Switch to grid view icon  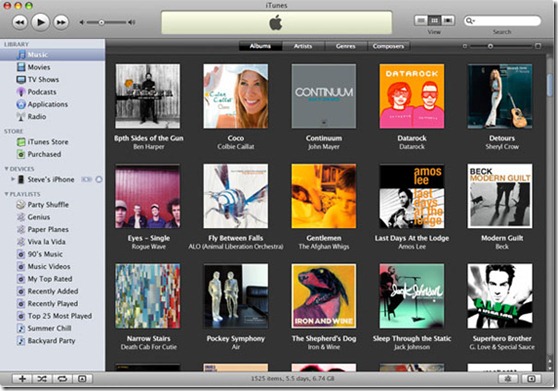[434, 20]
